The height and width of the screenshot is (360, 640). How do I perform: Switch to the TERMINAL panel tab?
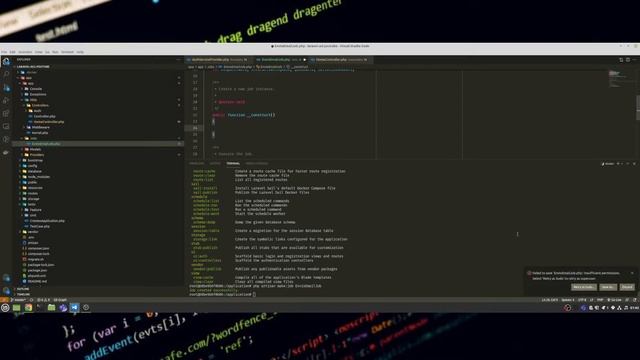pos(233,163)
